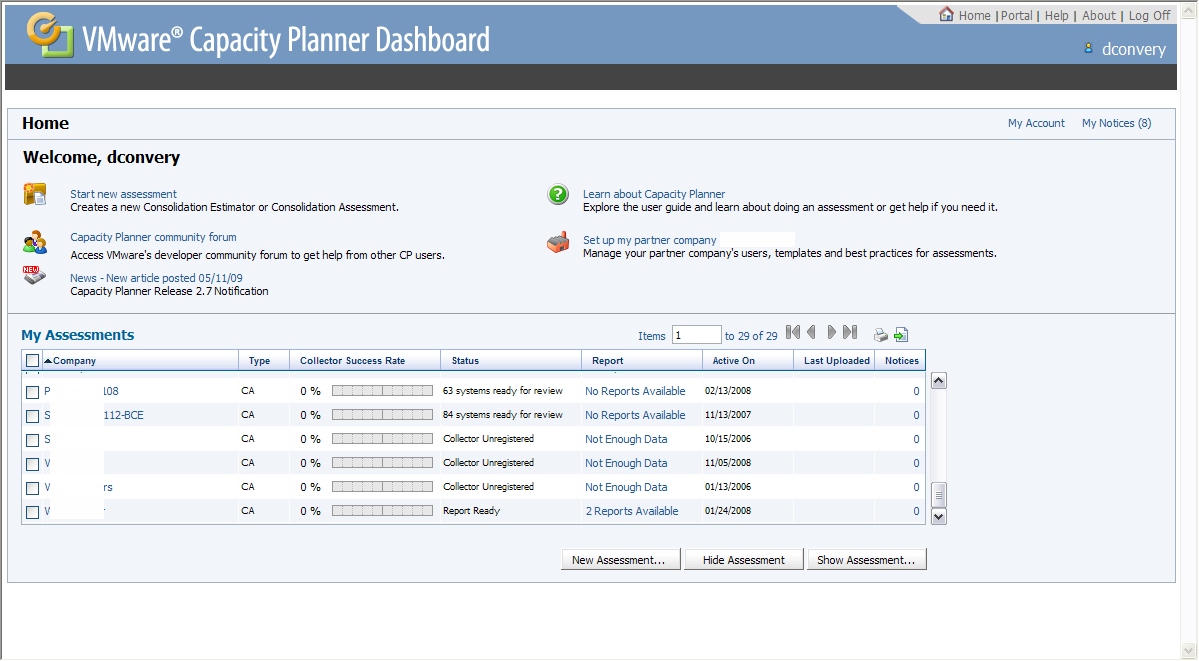This screenshot has width=1199, height=661.
Task: Sort by Type column header
Action: point(259,360)
